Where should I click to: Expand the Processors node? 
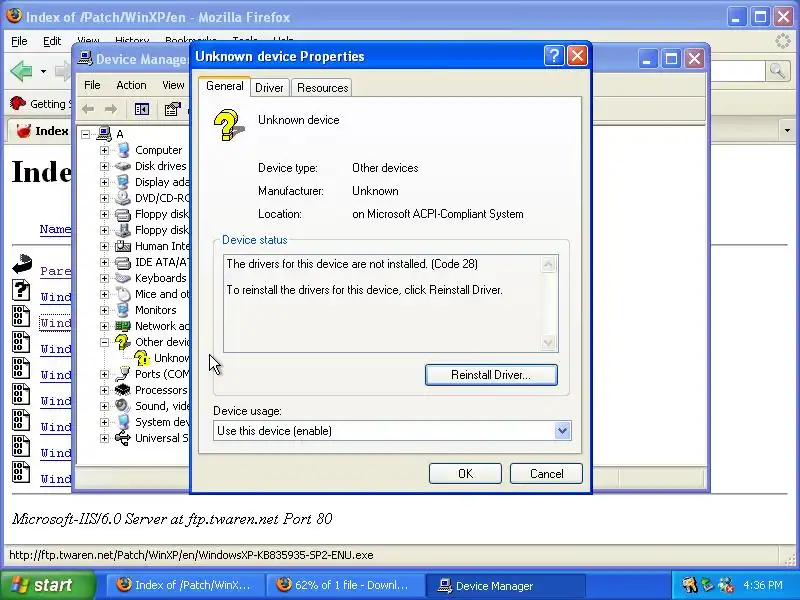coord(105,390)
